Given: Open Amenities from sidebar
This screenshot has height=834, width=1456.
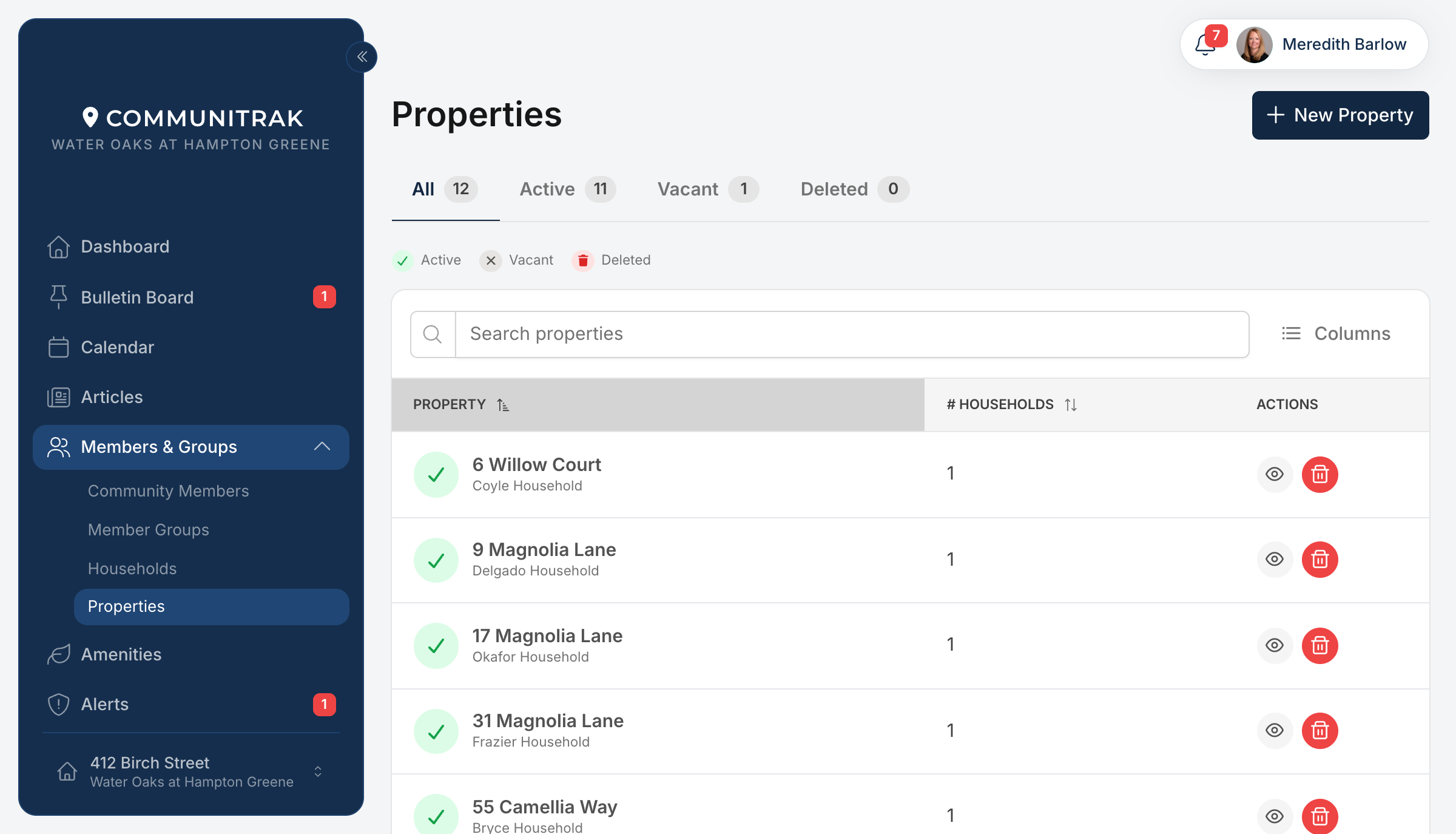Looking at the screenshot, I should point(191,654).
